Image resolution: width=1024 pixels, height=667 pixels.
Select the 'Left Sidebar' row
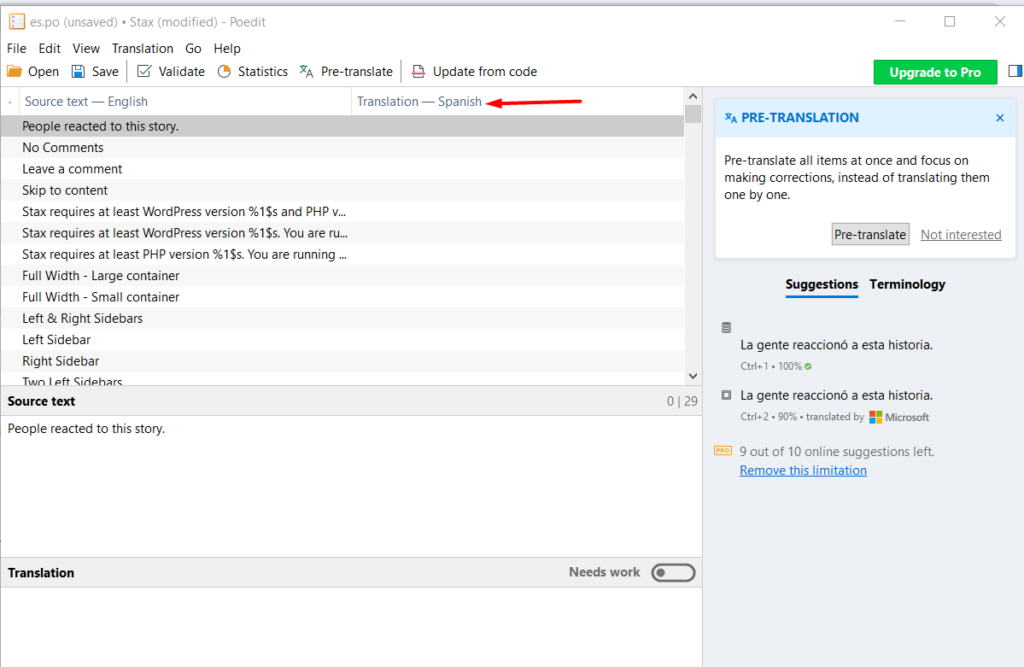[x=342, y=340]
